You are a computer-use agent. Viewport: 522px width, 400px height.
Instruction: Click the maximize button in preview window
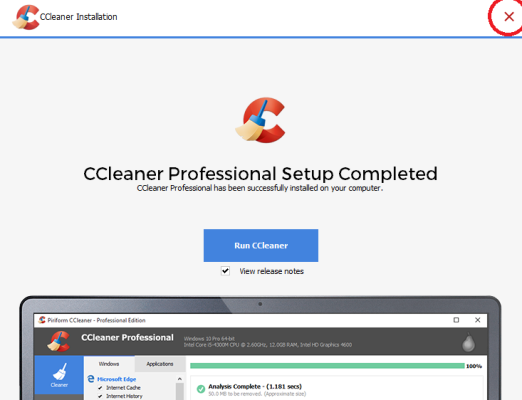tap(456, 320)
